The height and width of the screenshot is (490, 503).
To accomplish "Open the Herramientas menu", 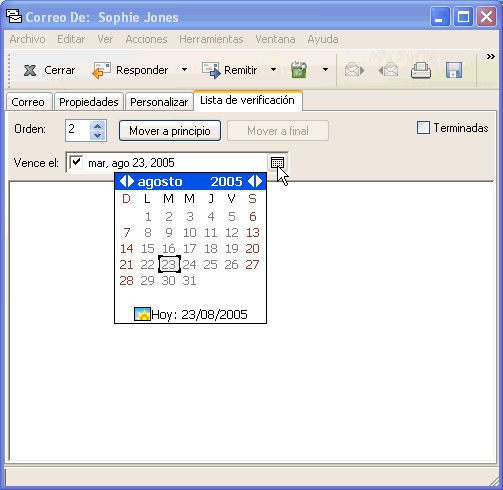I will pos(211,39).
